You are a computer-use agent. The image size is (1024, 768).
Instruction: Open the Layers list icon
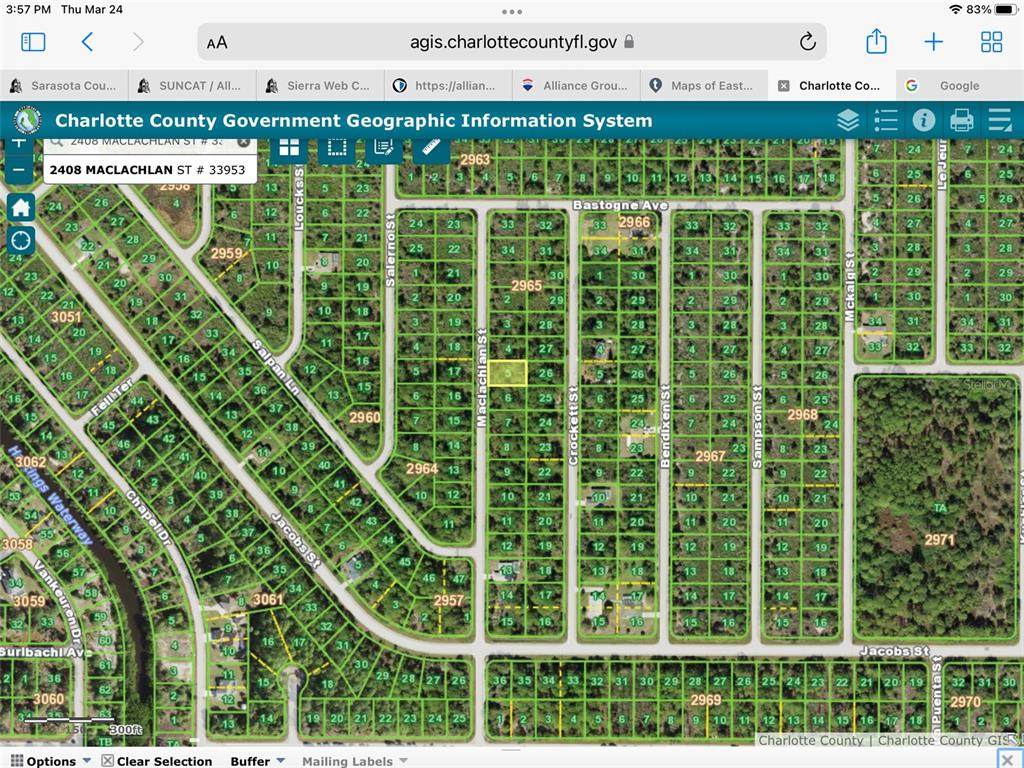point(848,120)
